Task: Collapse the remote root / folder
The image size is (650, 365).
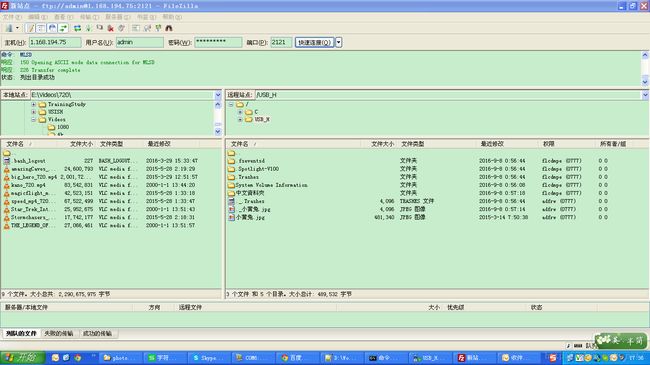Action: 231,105
